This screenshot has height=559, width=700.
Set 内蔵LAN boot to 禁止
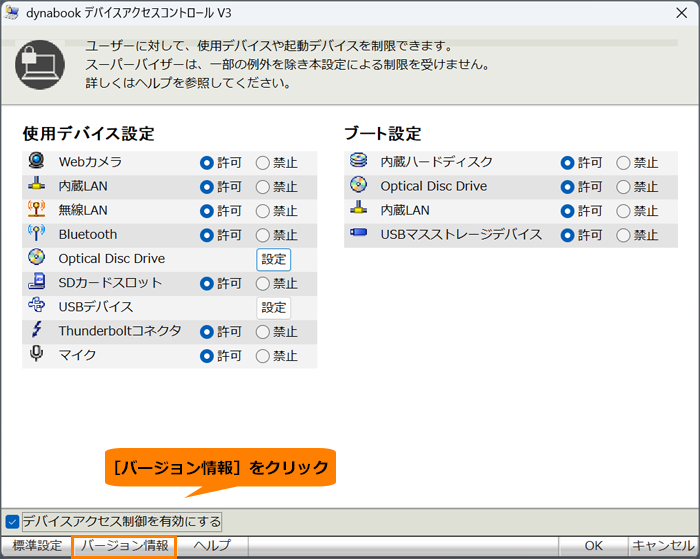[x=623, y=211]
